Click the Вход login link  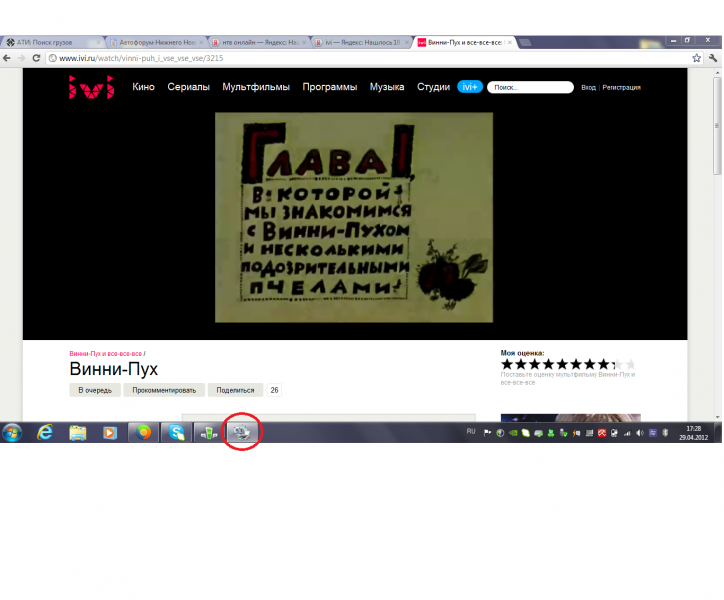588,87
